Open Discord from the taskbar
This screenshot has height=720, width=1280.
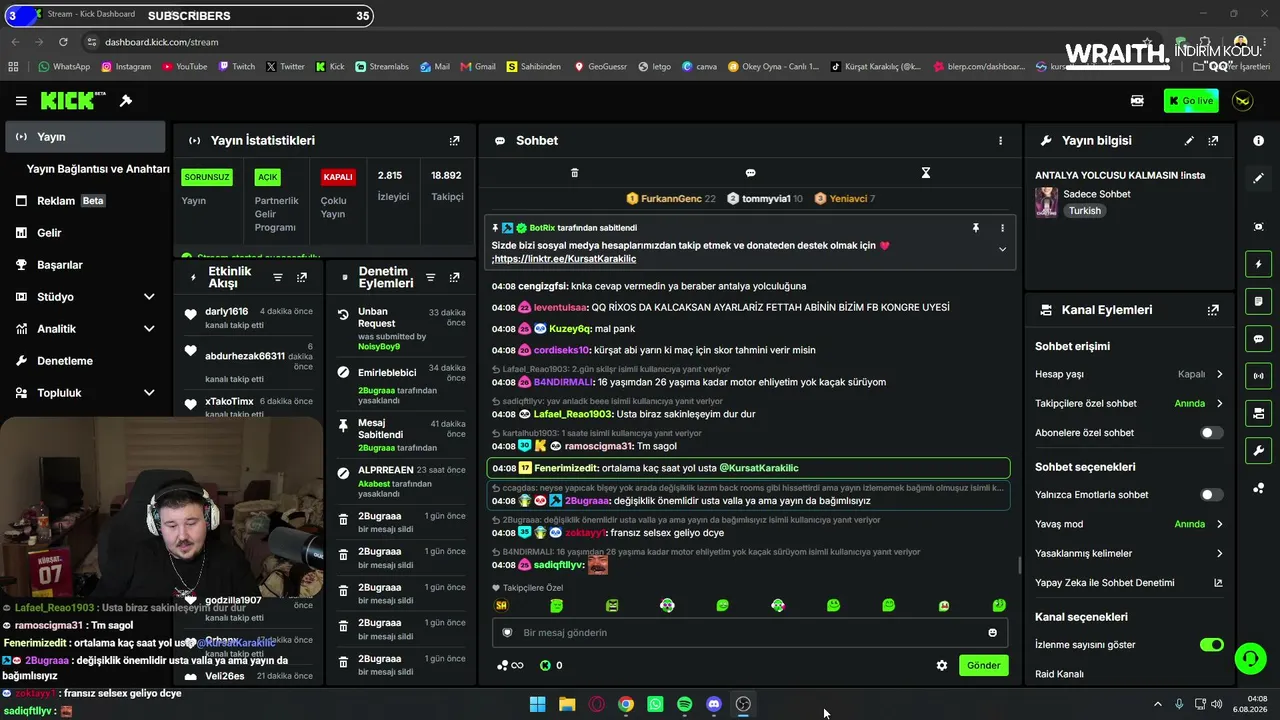coord(714,704)
